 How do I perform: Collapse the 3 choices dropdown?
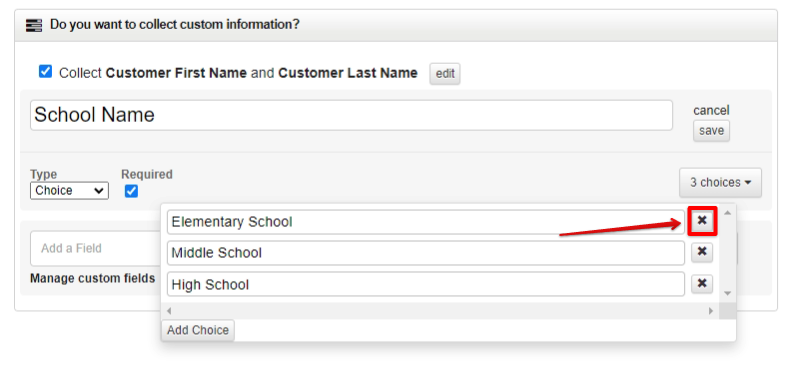pos(720,182)
